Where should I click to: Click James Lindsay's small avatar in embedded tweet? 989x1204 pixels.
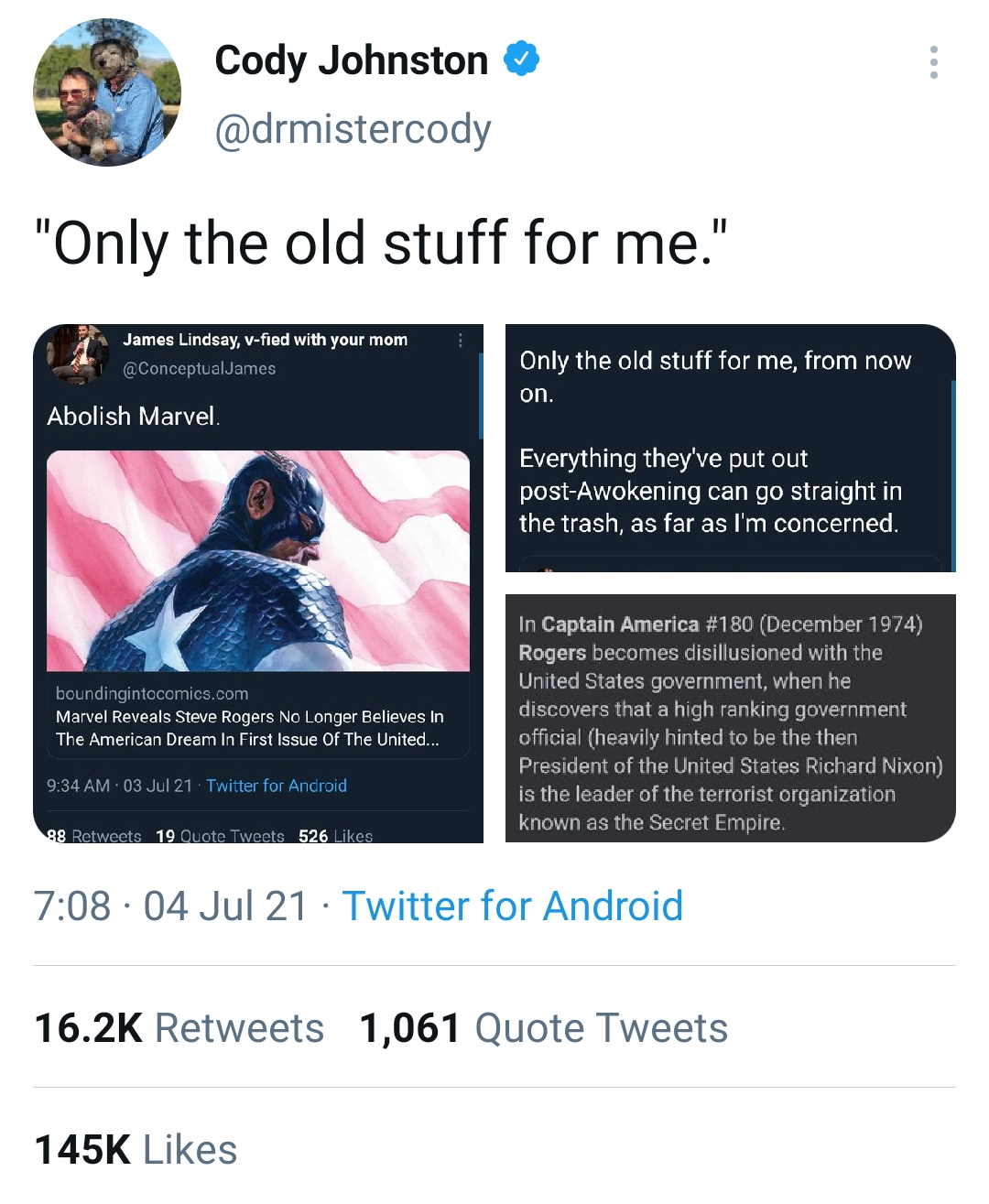(x=78, y=353)
